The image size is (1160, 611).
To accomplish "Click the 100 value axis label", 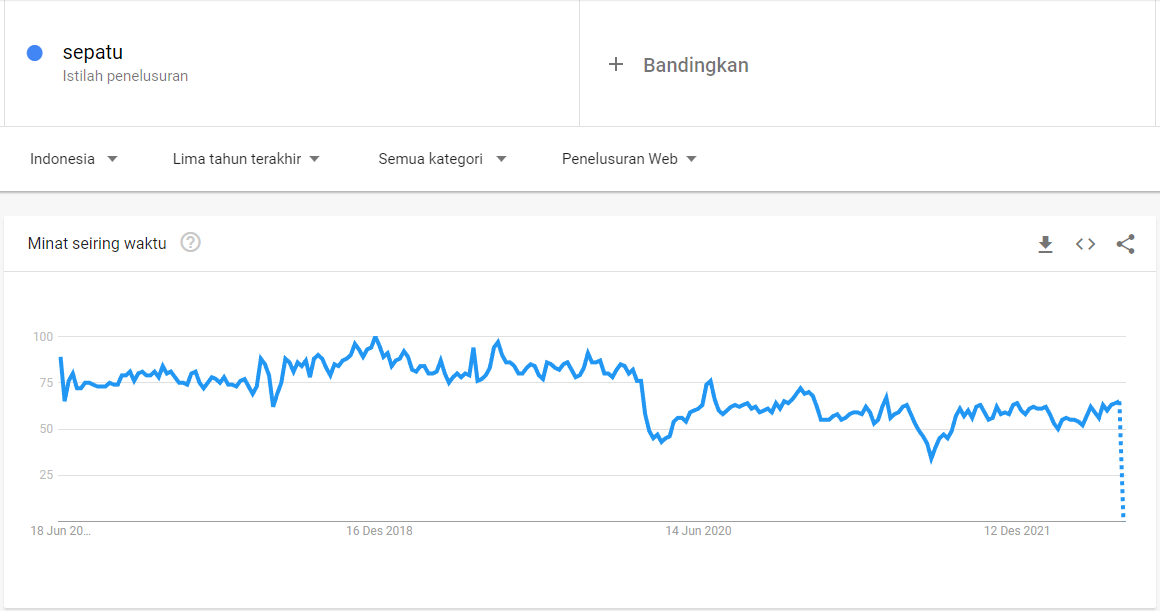I will coord(42,337).
